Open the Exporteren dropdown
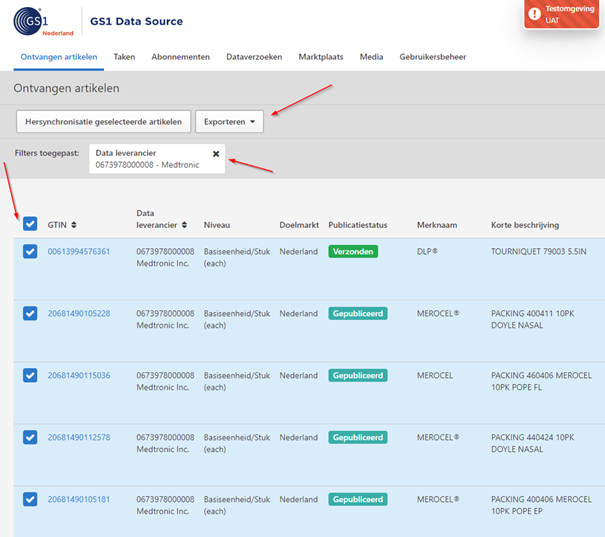Image resolution: width=605 pixels, height=537 pixels. [x=229, y=122]
